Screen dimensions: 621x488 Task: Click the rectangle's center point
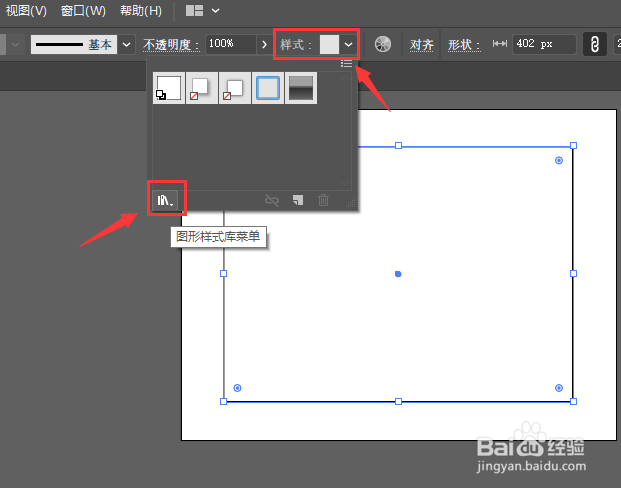(398, 274)
